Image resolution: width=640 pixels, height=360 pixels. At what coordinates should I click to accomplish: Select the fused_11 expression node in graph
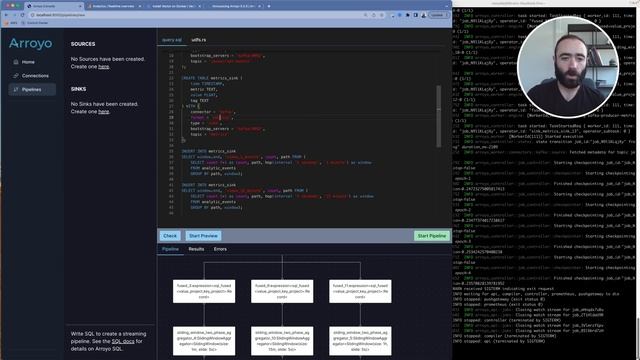click(360, 291)
